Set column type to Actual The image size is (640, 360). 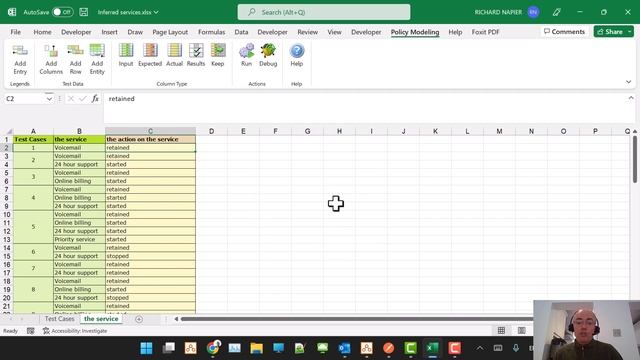[x=174, y=55]
